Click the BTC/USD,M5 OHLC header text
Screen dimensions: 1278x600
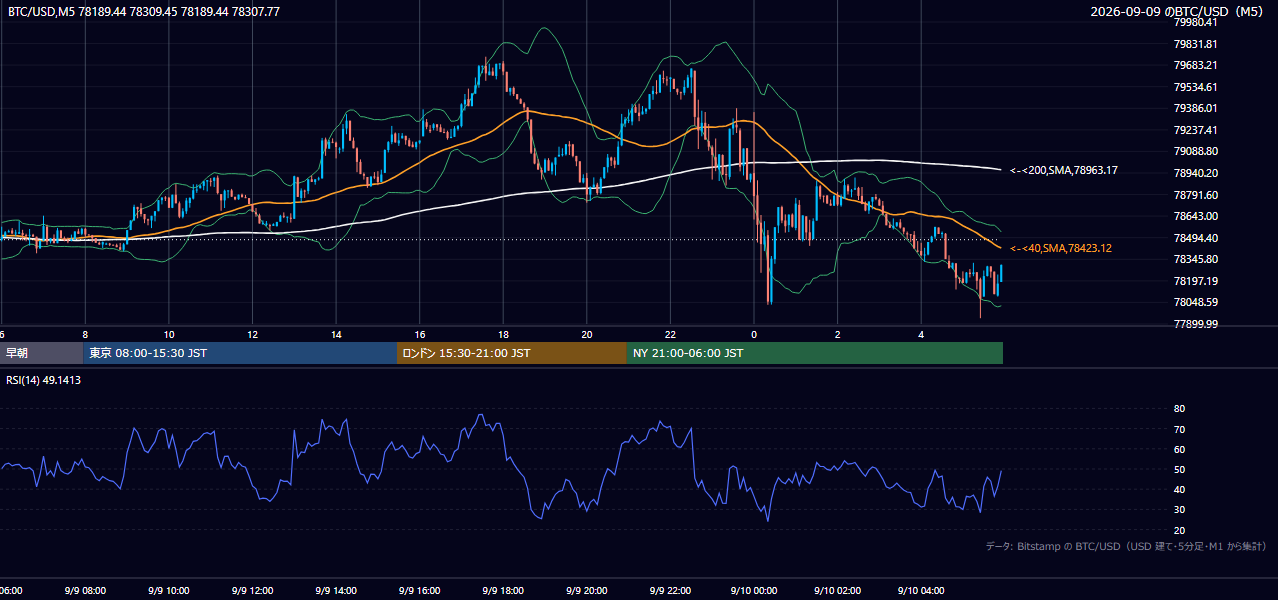coord(144,11)
